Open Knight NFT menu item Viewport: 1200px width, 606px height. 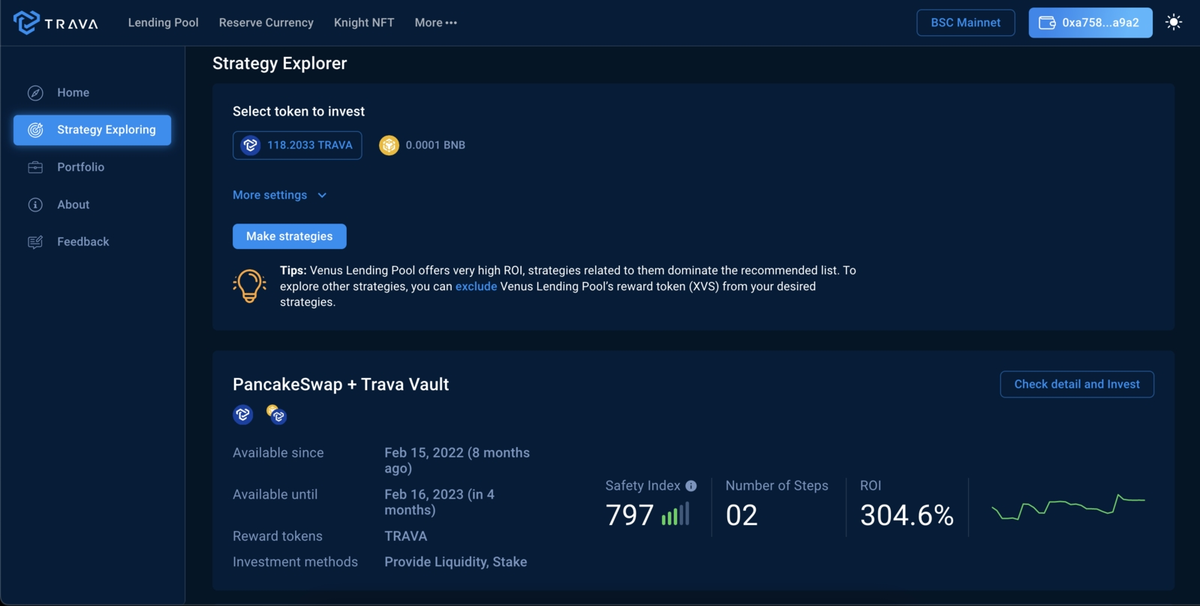[363, 23]
